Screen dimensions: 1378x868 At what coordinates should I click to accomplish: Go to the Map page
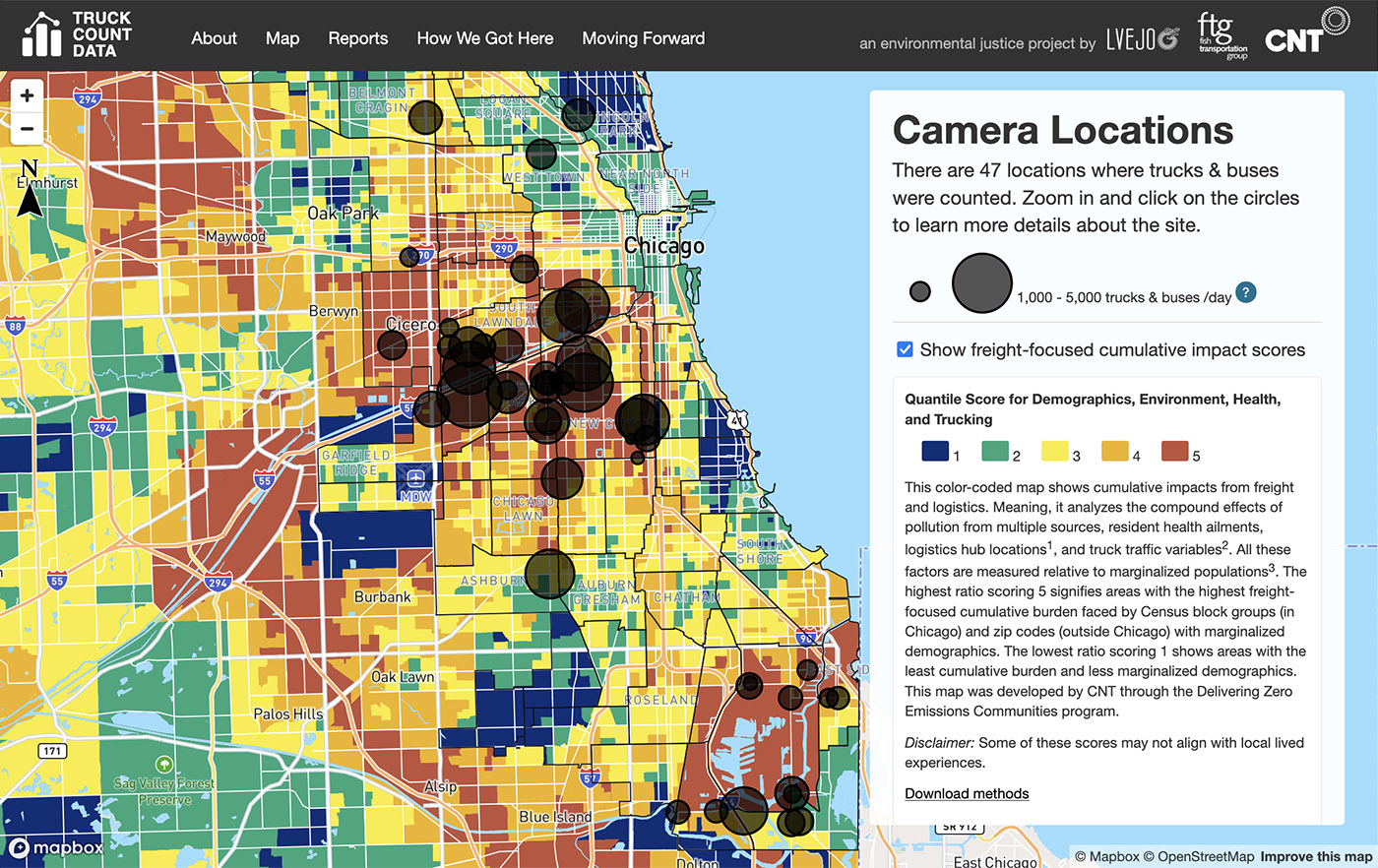coord(282,38)
